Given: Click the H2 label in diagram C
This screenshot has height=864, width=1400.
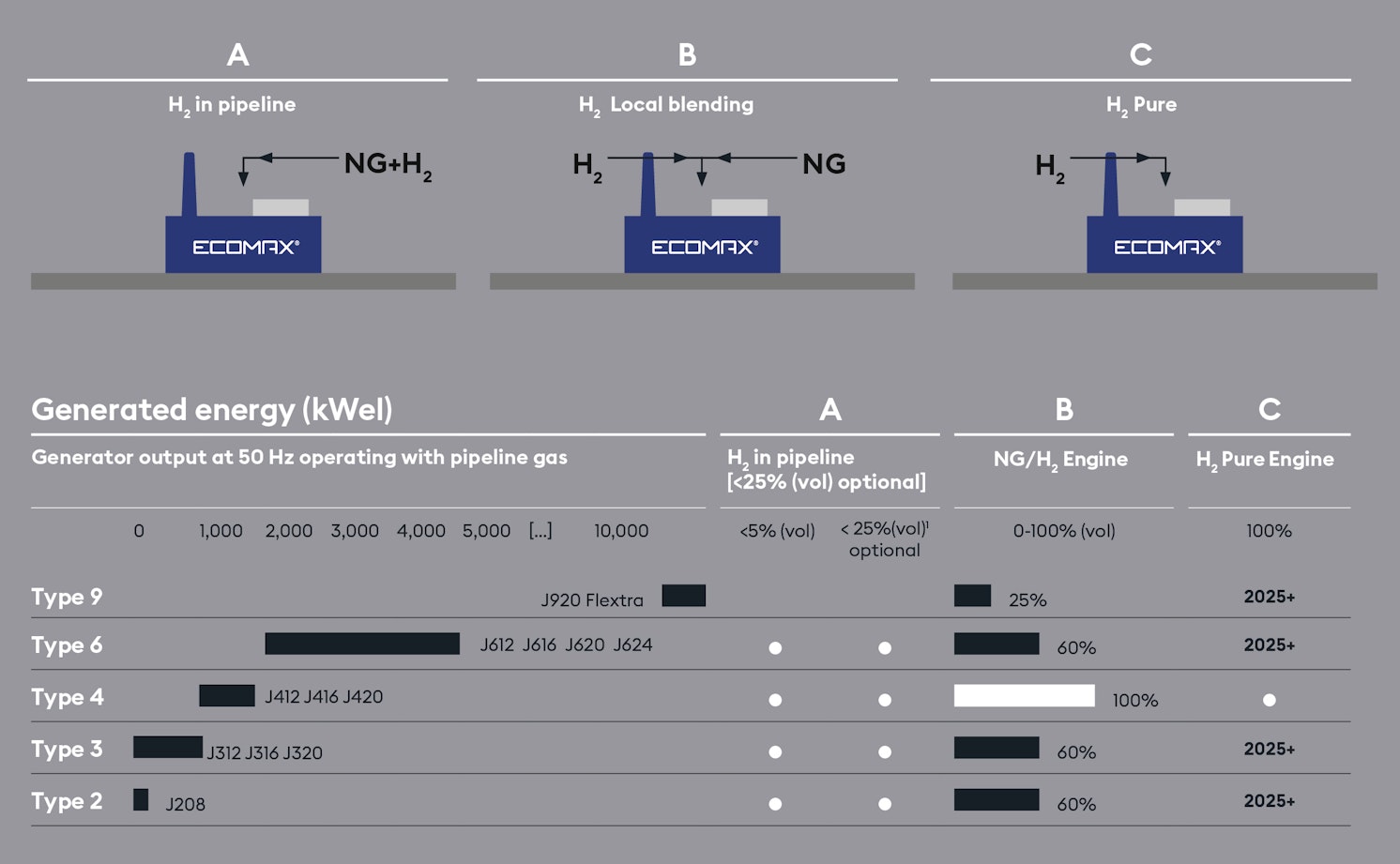Looking at the screenshot, I should [1050, 168].
